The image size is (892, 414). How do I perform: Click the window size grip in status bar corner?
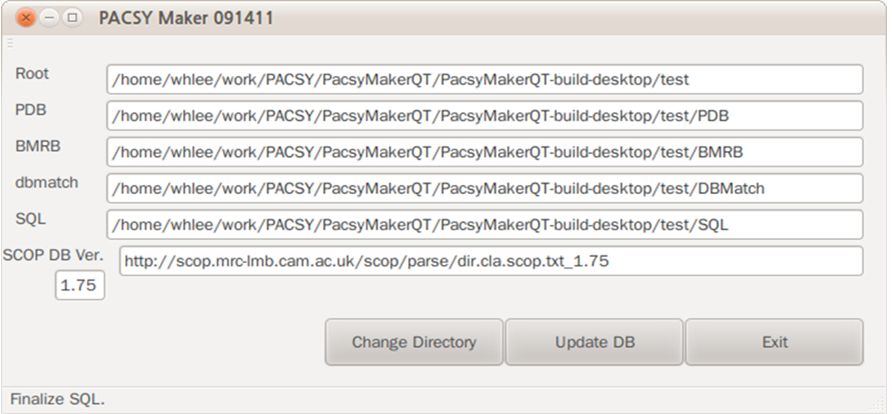tap(879, 402)
